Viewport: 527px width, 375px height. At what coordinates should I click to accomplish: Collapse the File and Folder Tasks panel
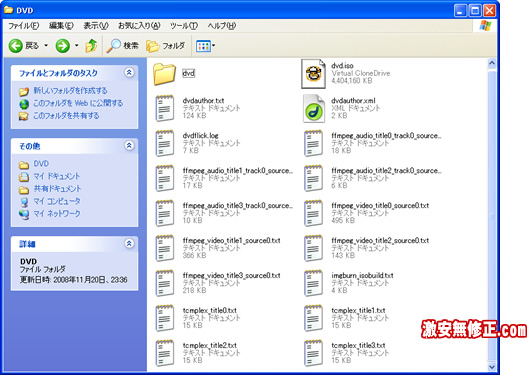[129, 72]
